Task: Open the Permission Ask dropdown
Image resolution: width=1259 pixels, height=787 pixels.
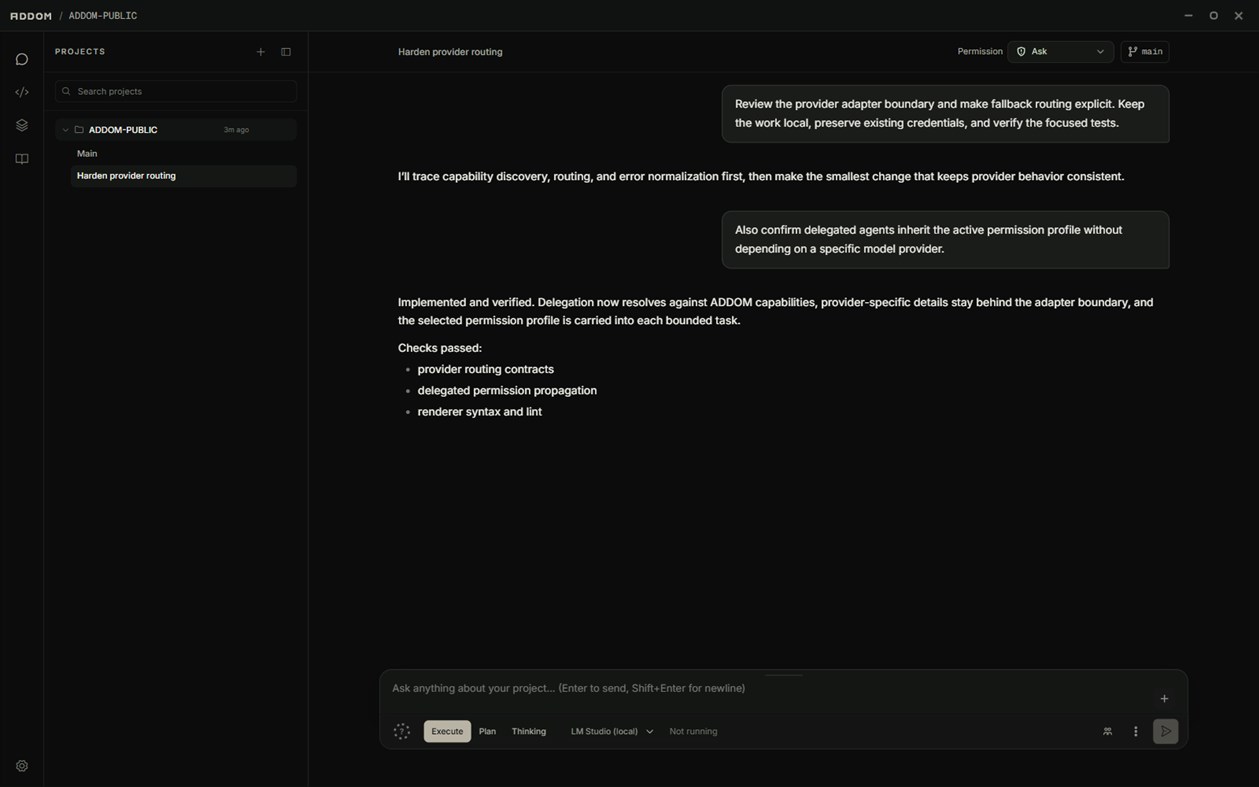Action: tap(1060, 52)
